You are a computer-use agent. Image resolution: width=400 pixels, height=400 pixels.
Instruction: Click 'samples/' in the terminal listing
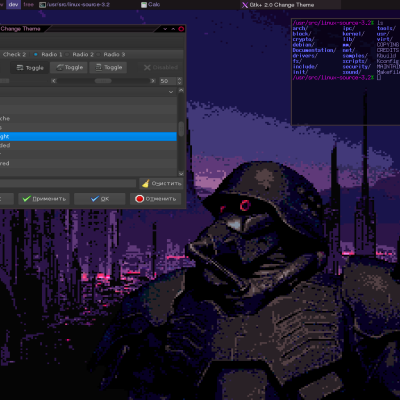point(355,56)
